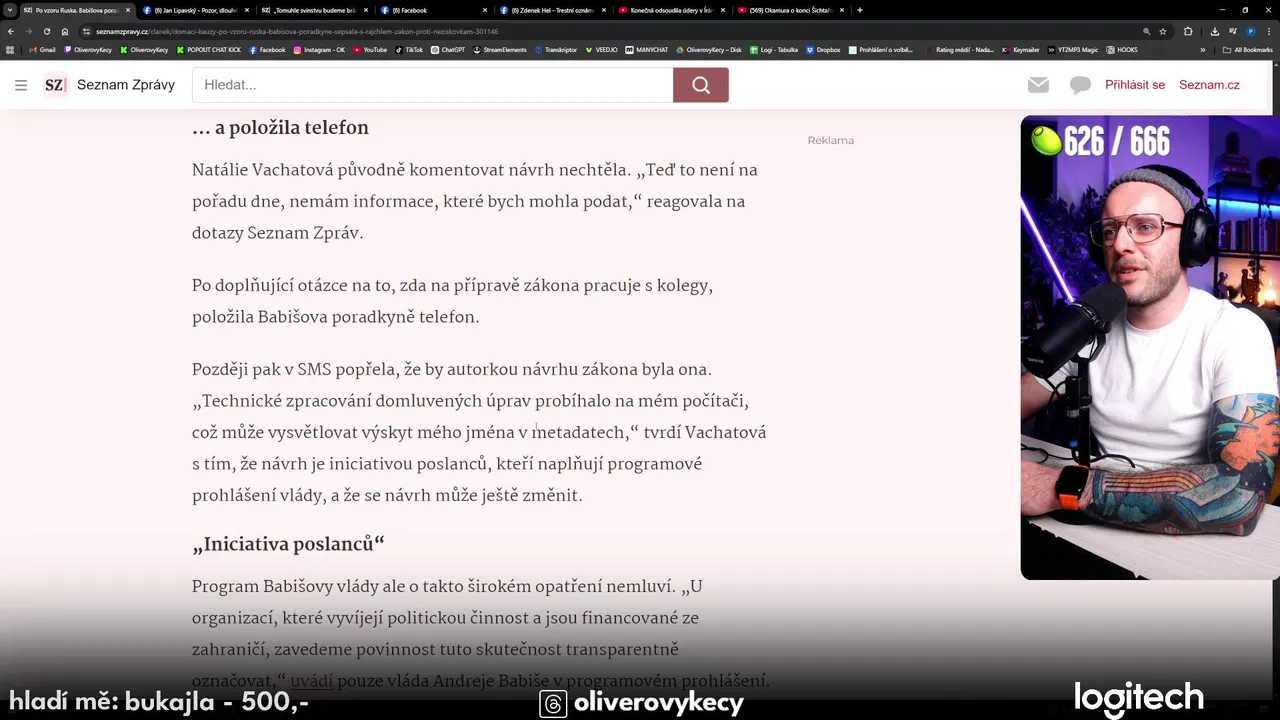
Task: Open a new browser tab
Action: [x=860, y=10]
